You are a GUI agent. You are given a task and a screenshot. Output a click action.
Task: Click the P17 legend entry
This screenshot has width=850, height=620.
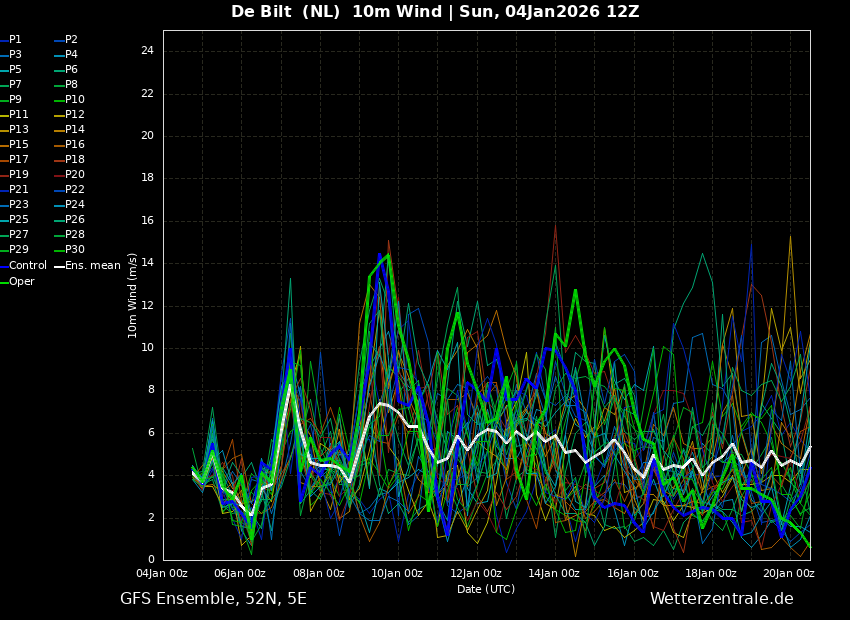(14, 159)
